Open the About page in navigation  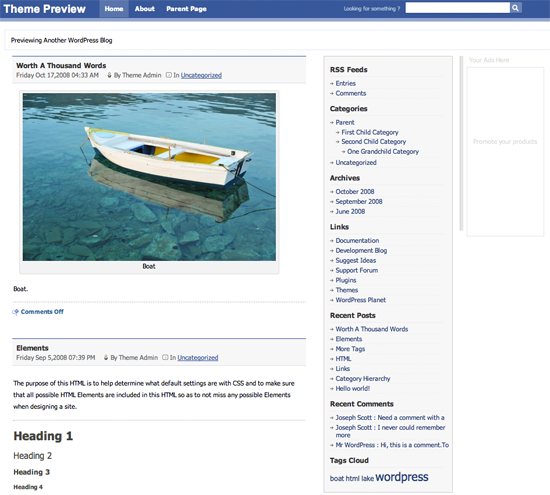145,9
